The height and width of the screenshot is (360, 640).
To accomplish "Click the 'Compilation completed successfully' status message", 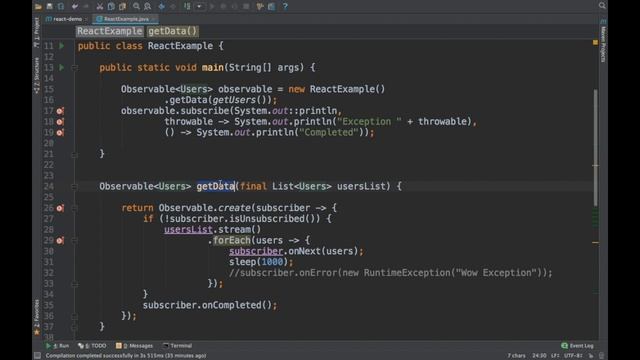I will click(x=126, y=356).
